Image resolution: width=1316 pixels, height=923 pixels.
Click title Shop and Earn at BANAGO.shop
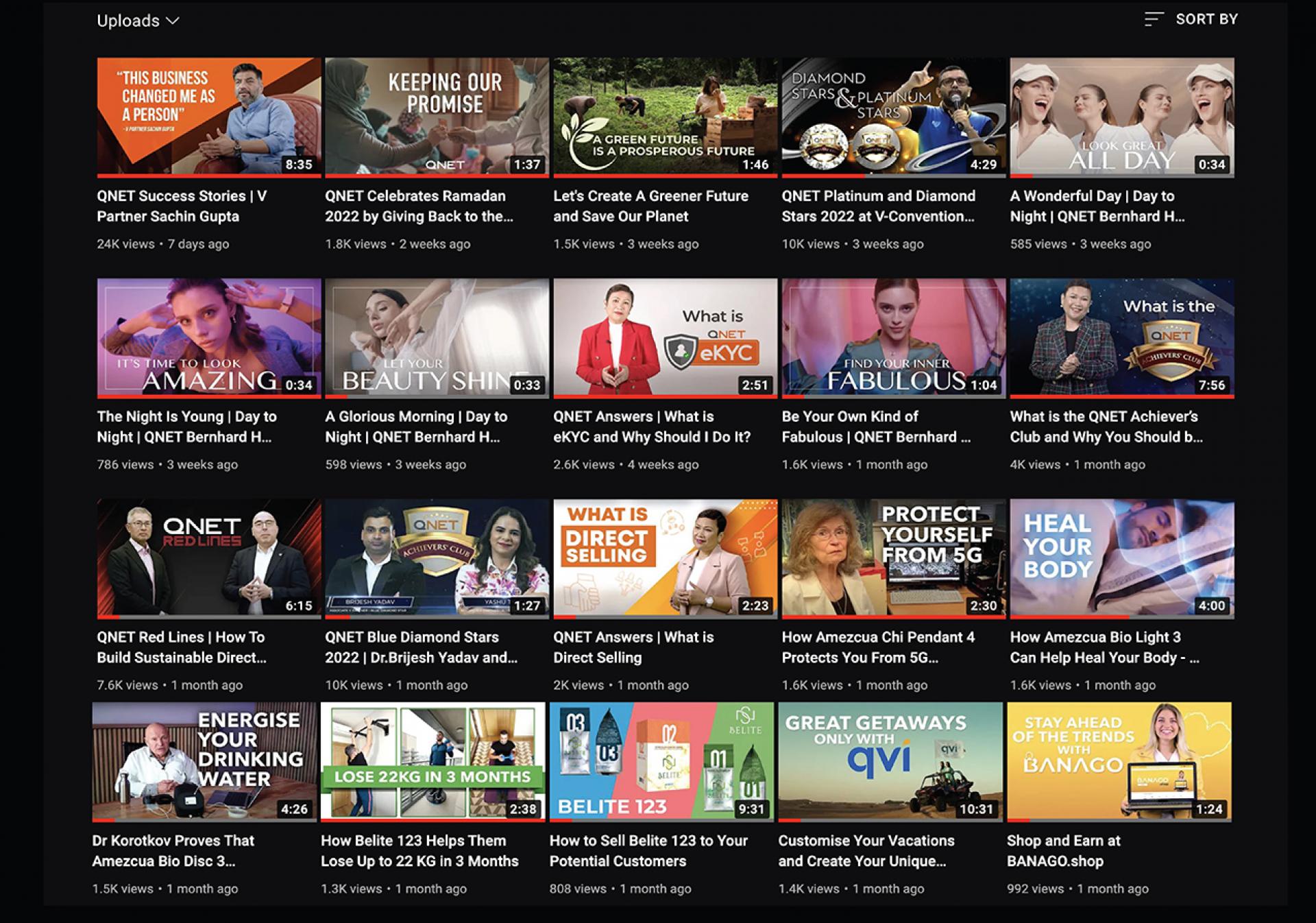(1064, 851)
